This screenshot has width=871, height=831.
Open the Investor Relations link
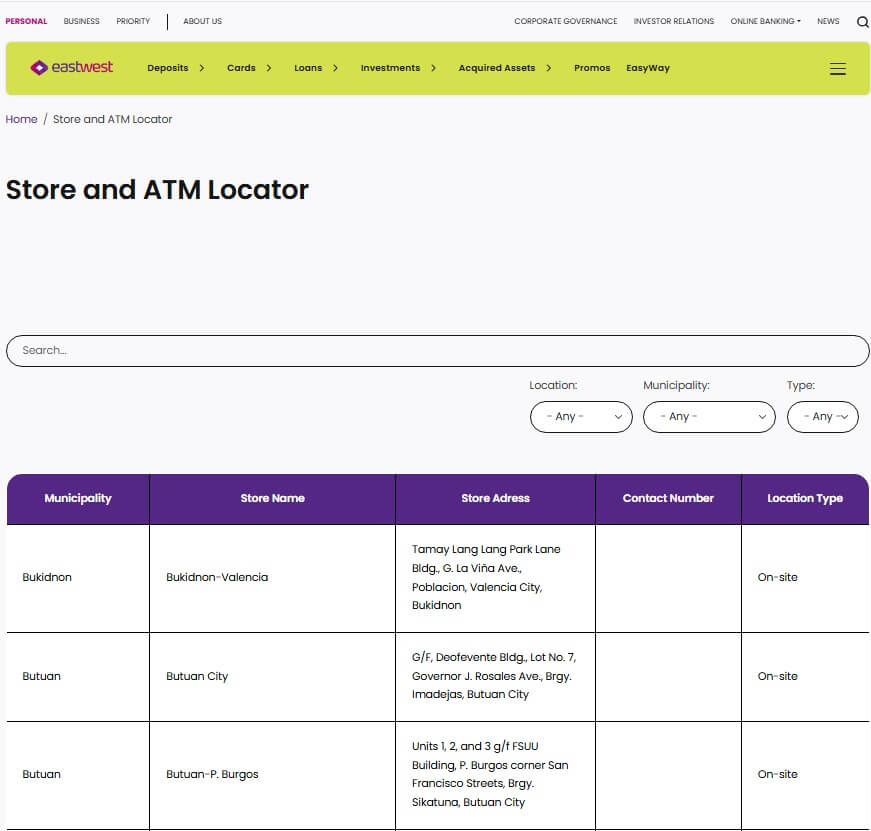coord(674,20)
